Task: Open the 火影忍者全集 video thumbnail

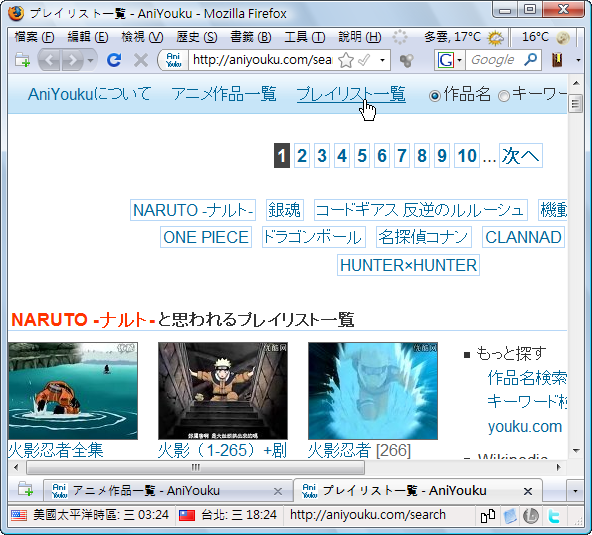Action: 73,391
